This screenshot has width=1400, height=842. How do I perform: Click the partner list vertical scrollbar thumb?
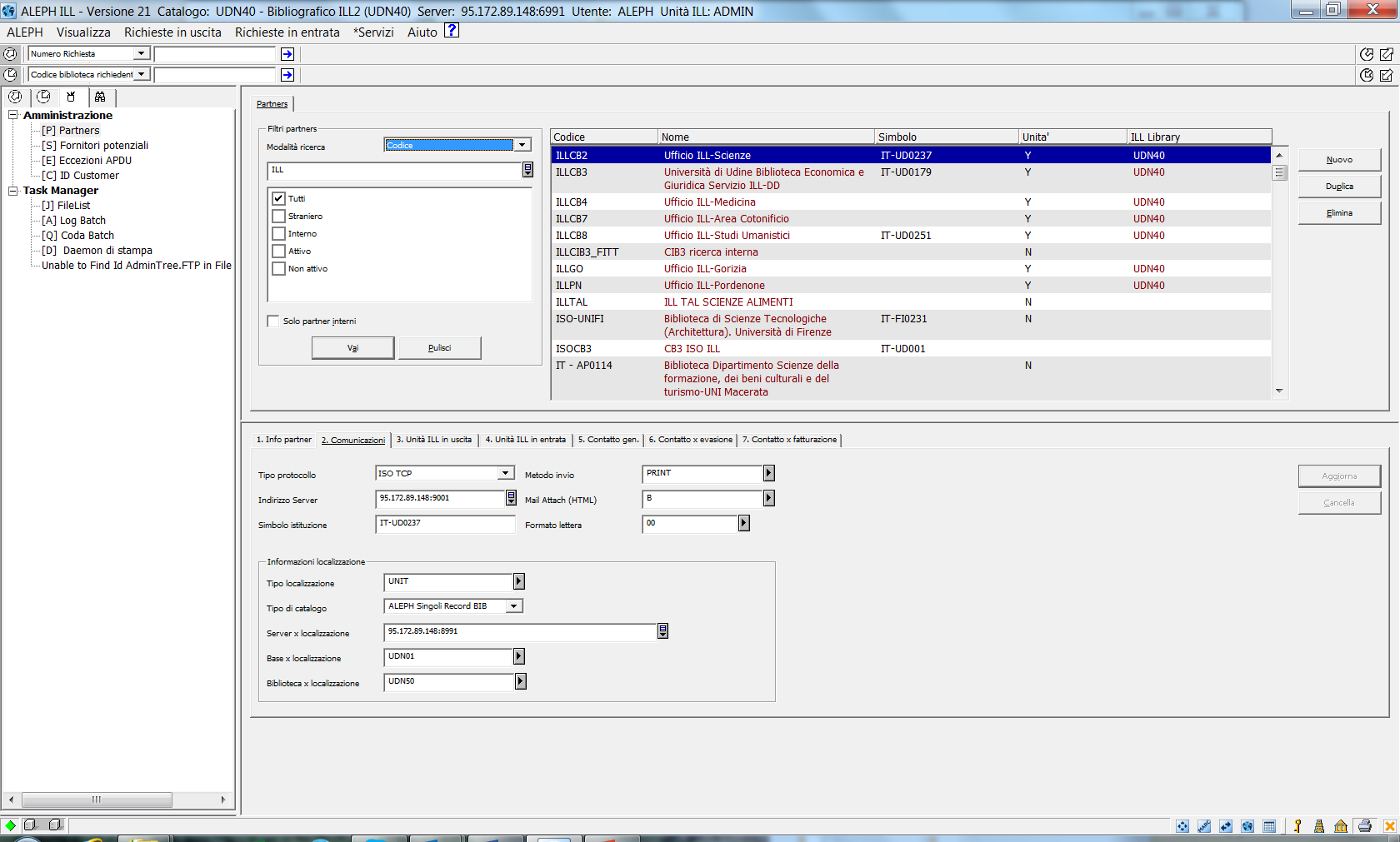[x=1280, y=173]
